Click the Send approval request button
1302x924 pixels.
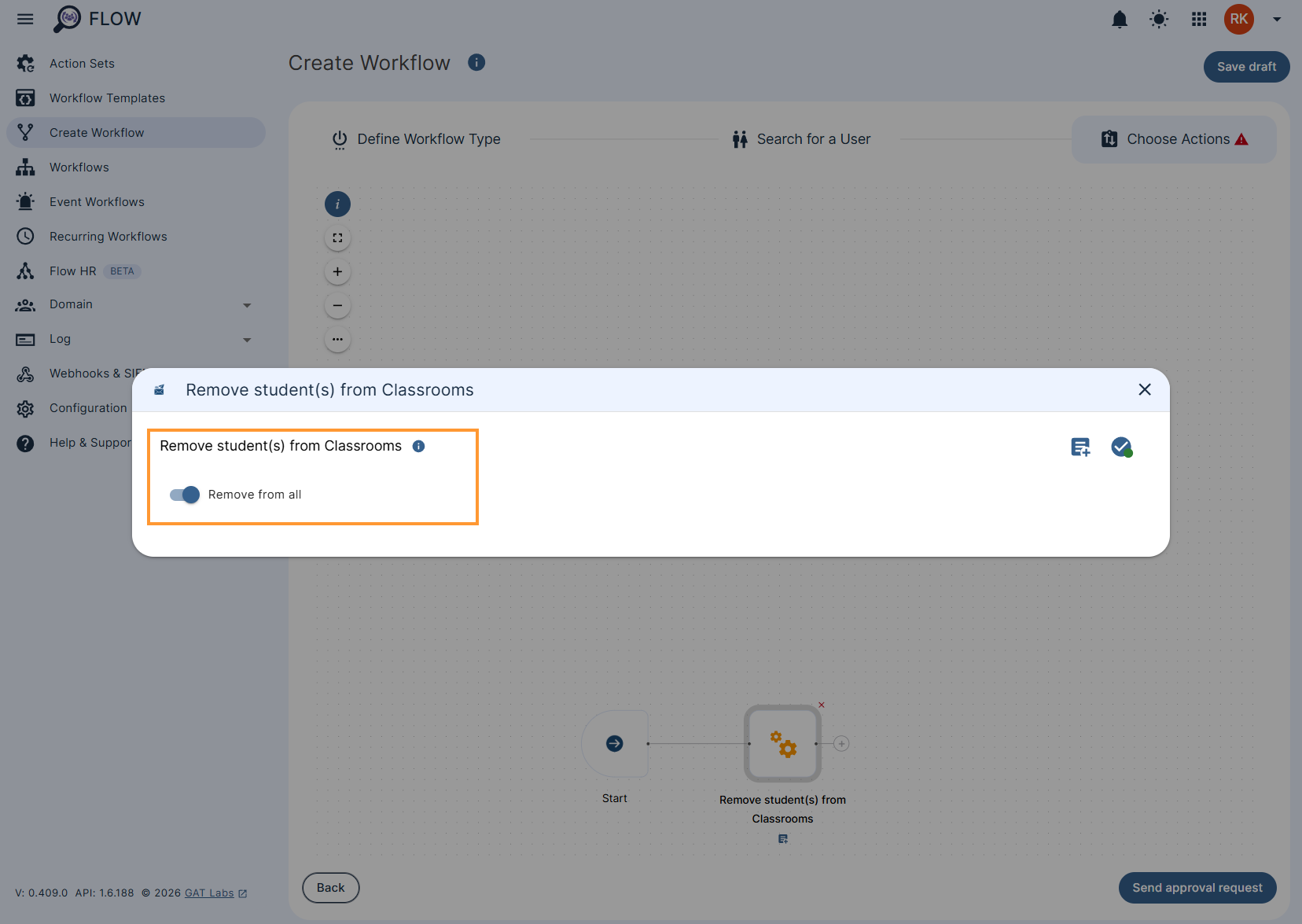(1197, 887)
